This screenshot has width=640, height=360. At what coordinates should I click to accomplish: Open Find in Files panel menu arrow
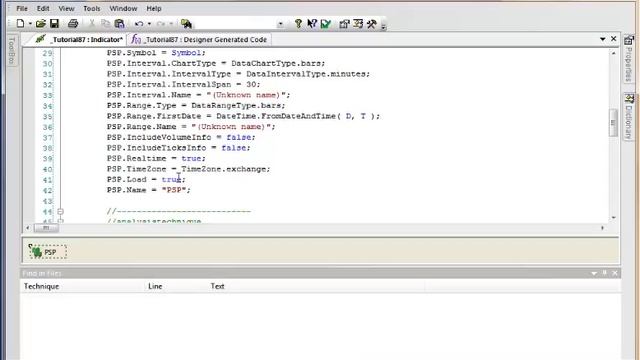point(594,273)
